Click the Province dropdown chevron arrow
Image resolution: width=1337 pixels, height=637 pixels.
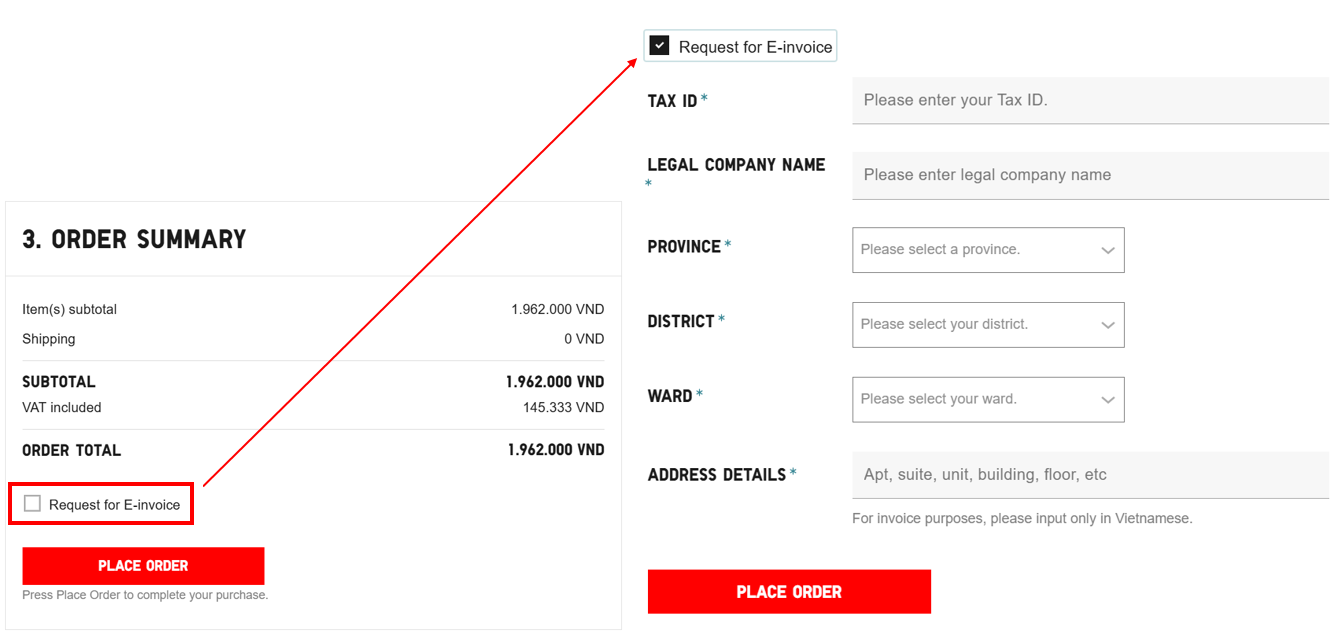(1107, 250)
